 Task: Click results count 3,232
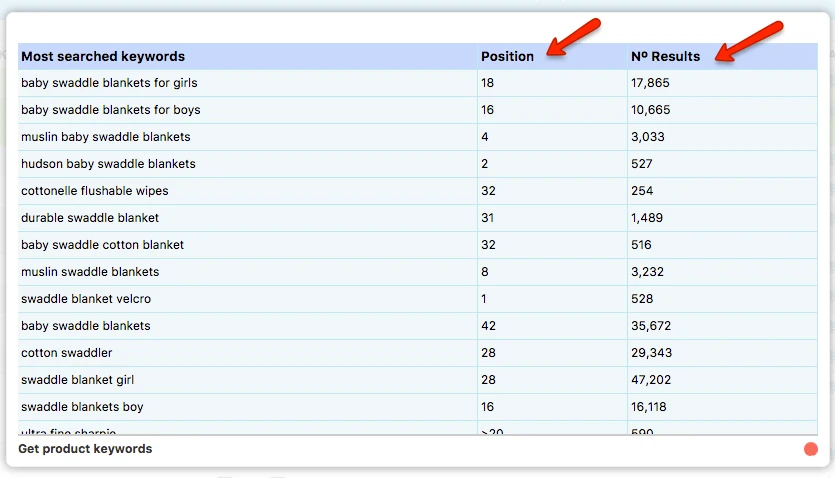coord(648,272)
